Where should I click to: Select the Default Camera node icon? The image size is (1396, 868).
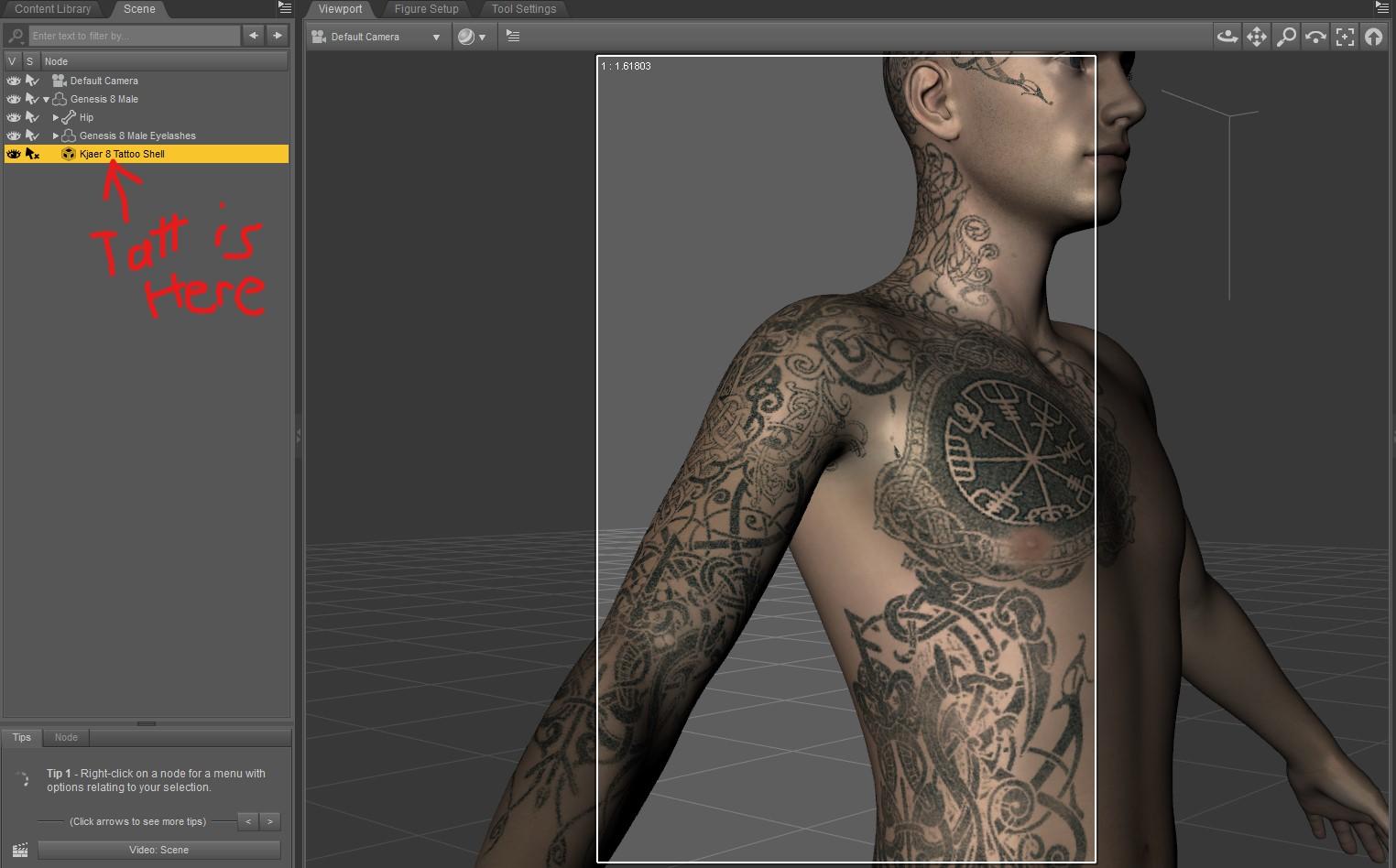tap(60, 81)
